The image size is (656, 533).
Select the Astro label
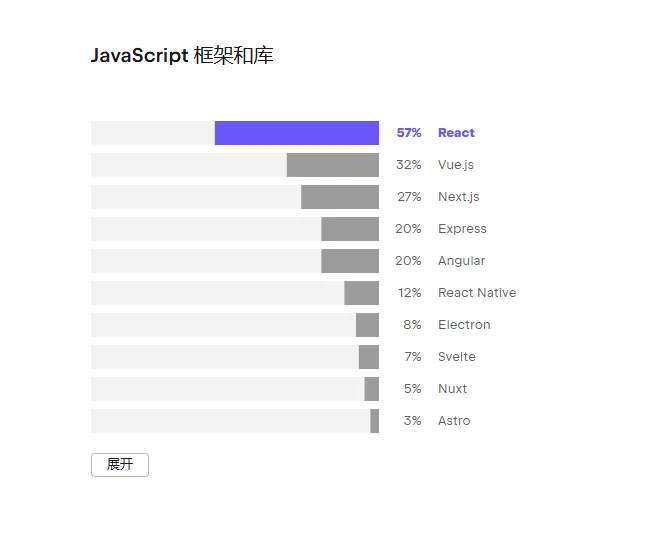pyautogui.click(x=454, y=421)
